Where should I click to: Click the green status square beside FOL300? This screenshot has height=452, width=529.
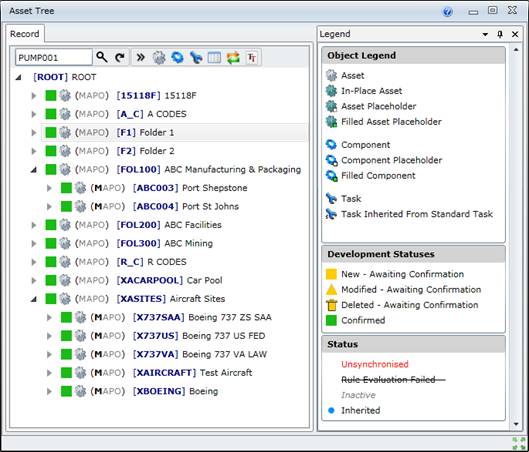(51, 243)
